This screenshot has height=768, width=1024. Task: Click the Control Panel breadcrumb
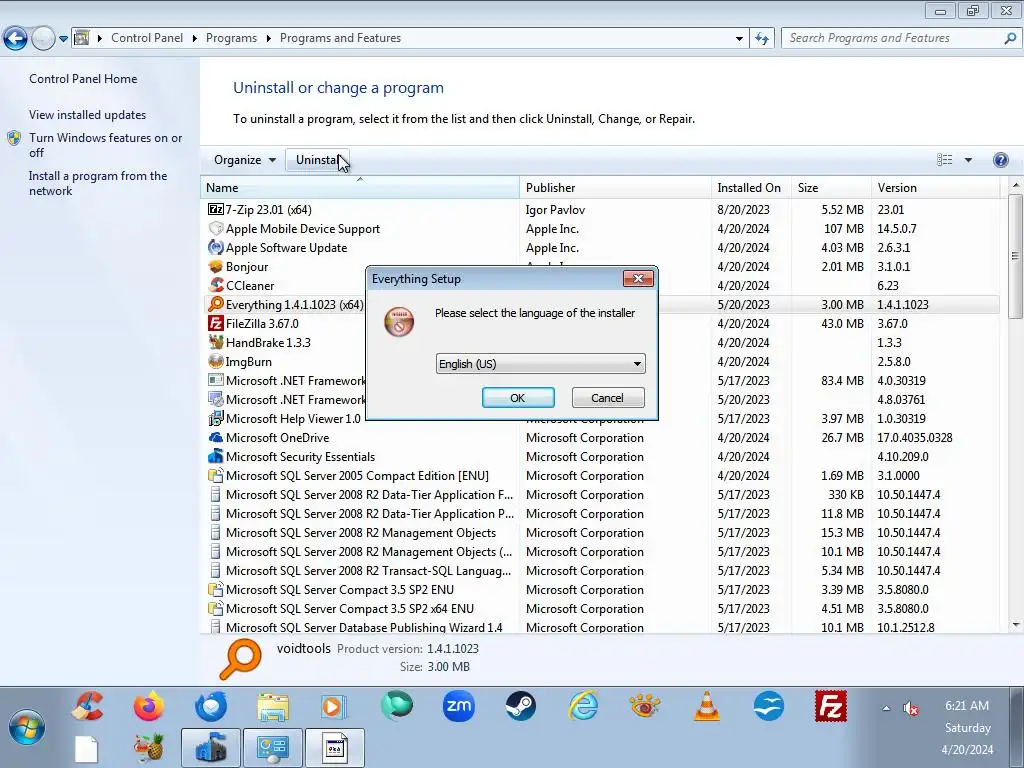[x=147, y=38]
